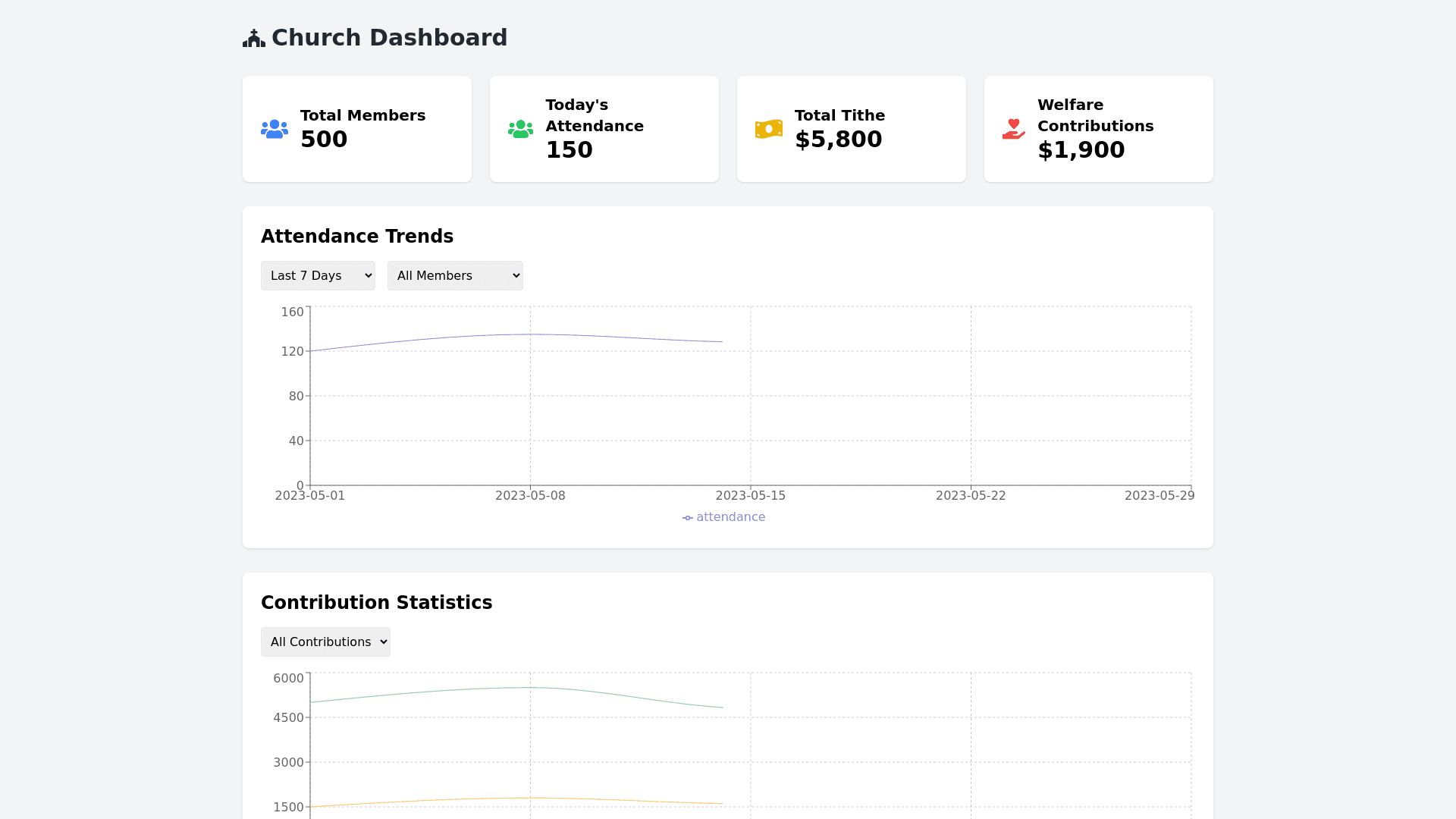Click the Attendance Trends section title
Viewport: 1456px width, 819px height.
tap(357, 237)
